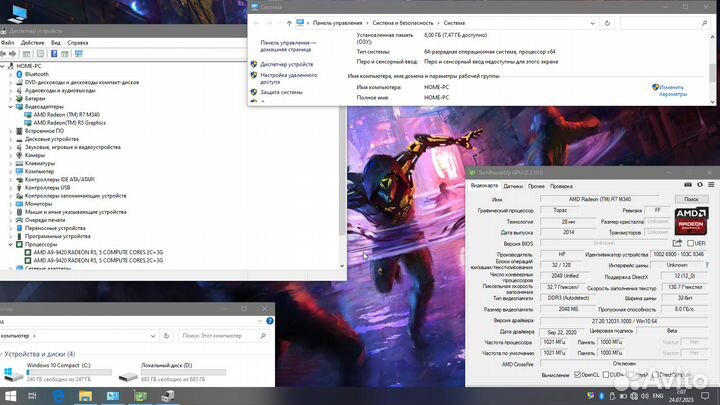The height and width of the screenshot is (405, 720).
Task: Click the refresh button in System window address bar
Action: 607,23
